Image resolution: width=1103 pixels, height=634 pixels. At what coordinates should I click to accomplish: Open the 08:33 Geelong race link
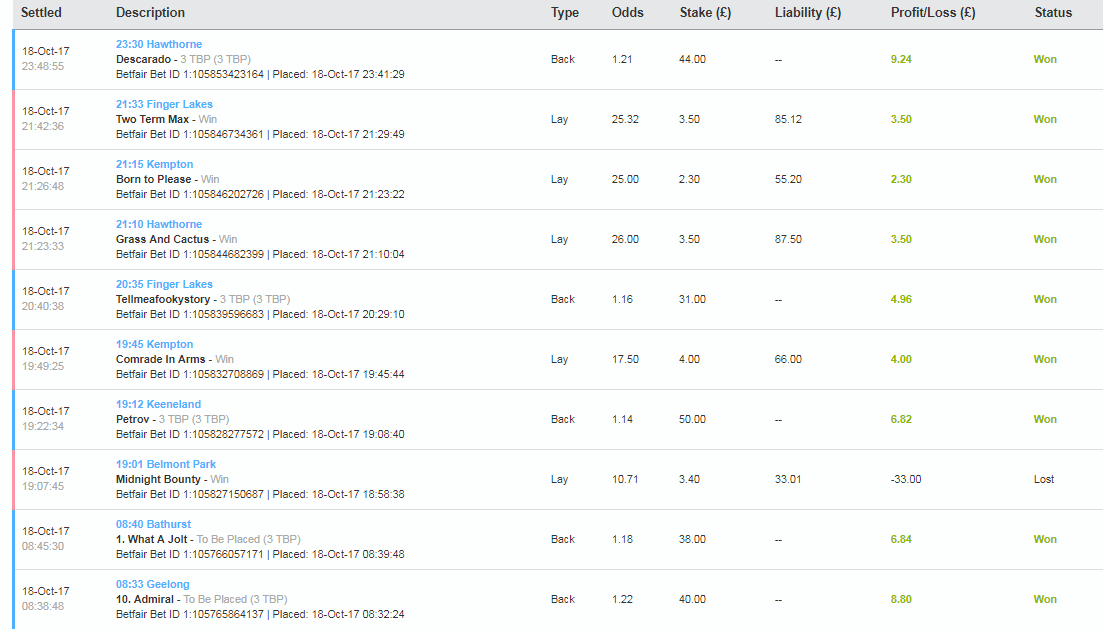pos(153,584)
